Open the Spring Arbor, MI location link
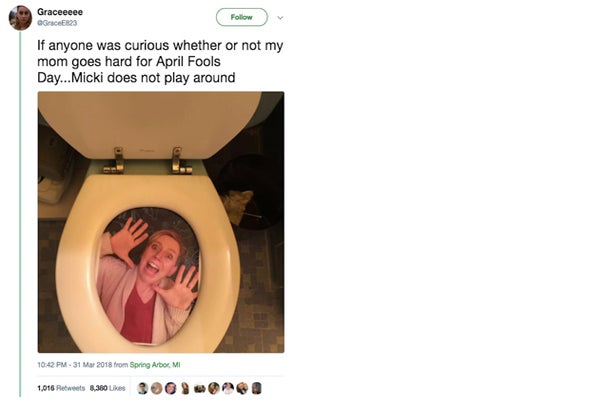Screen dimensions: 590x400 click(x=155, y=365)
